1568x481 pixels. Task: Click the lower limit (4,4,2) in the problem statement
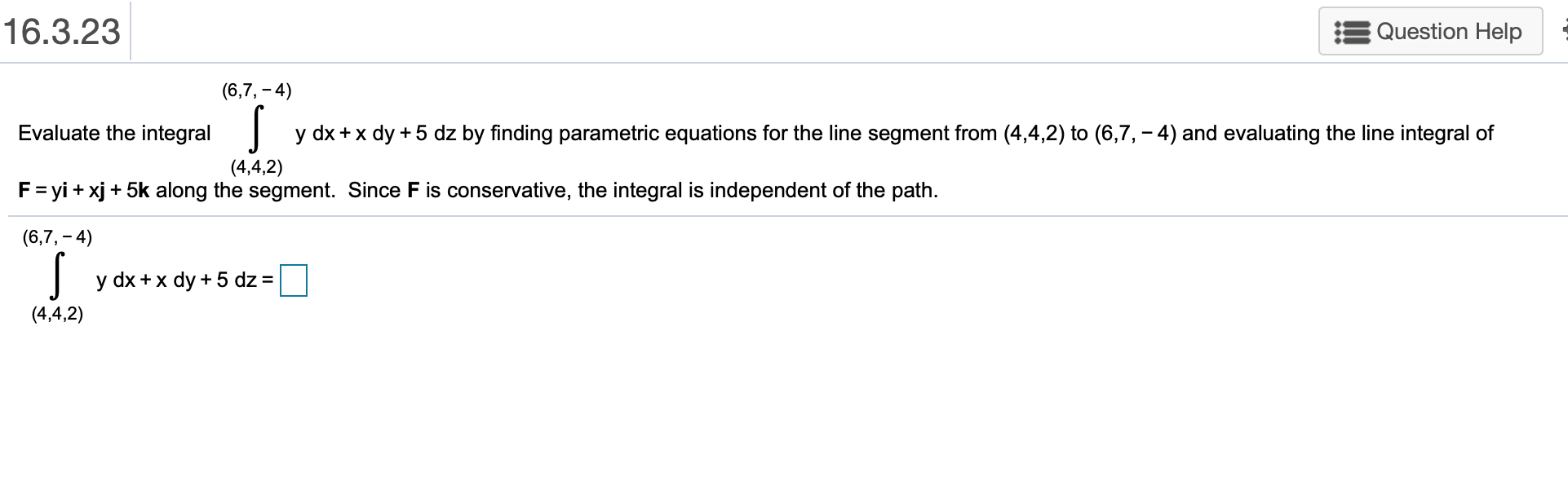coord(256,167)
